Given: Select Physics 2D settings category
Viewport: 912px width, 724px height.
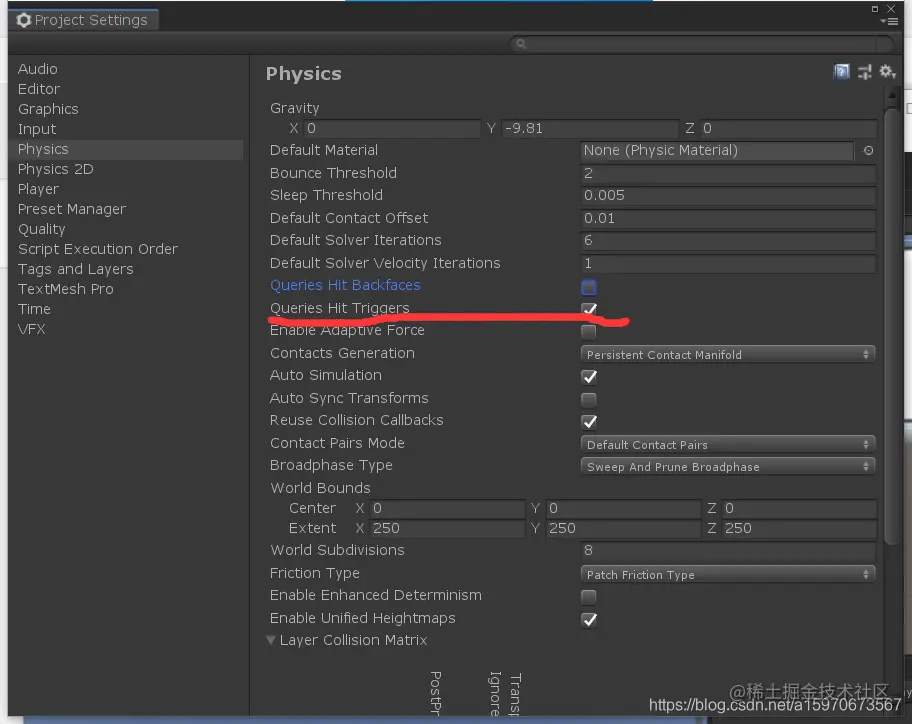Looking at the screenshot, I should coord(56,169).
